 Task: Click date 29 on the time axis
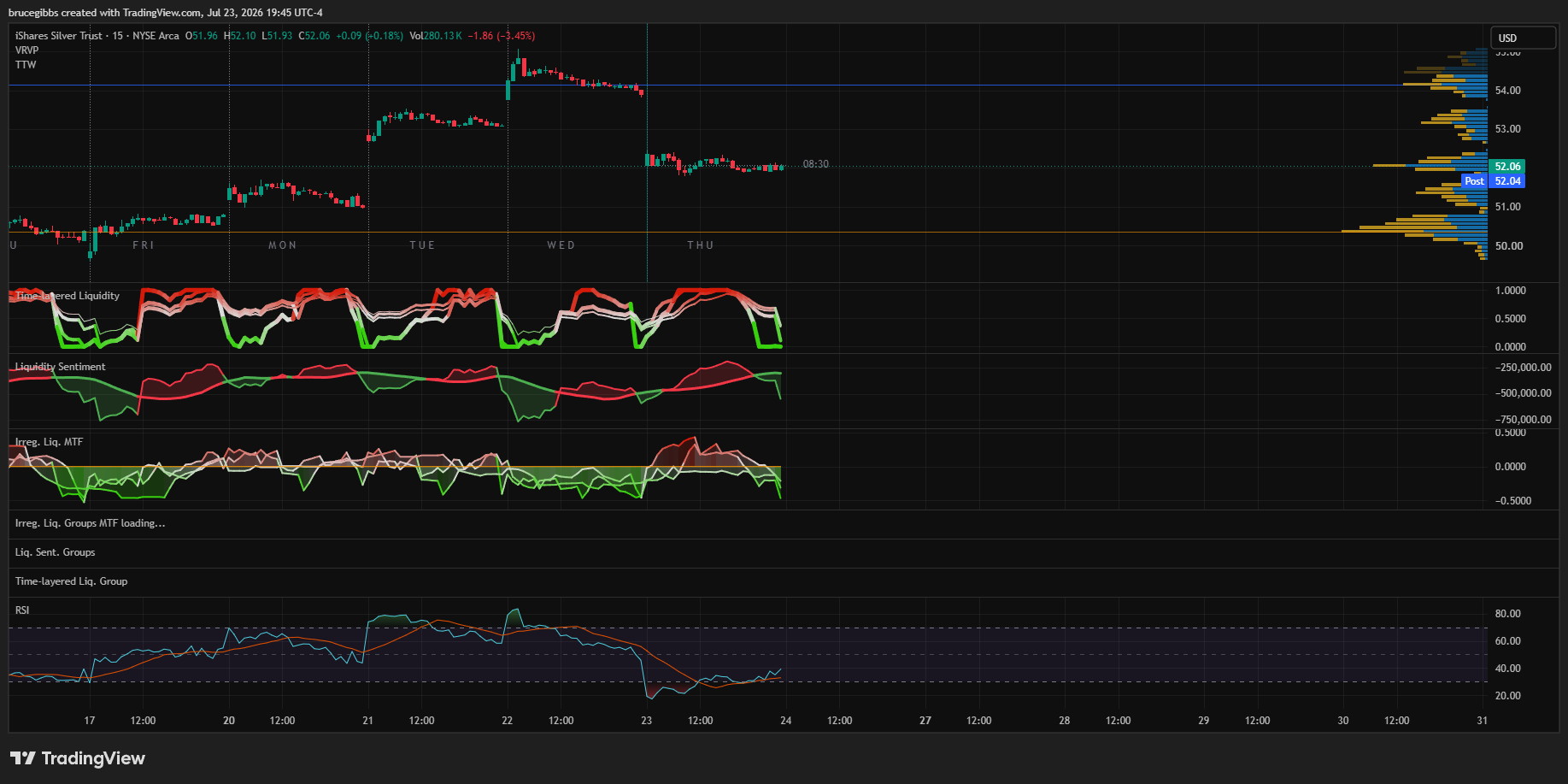(x=1204, y=721)
